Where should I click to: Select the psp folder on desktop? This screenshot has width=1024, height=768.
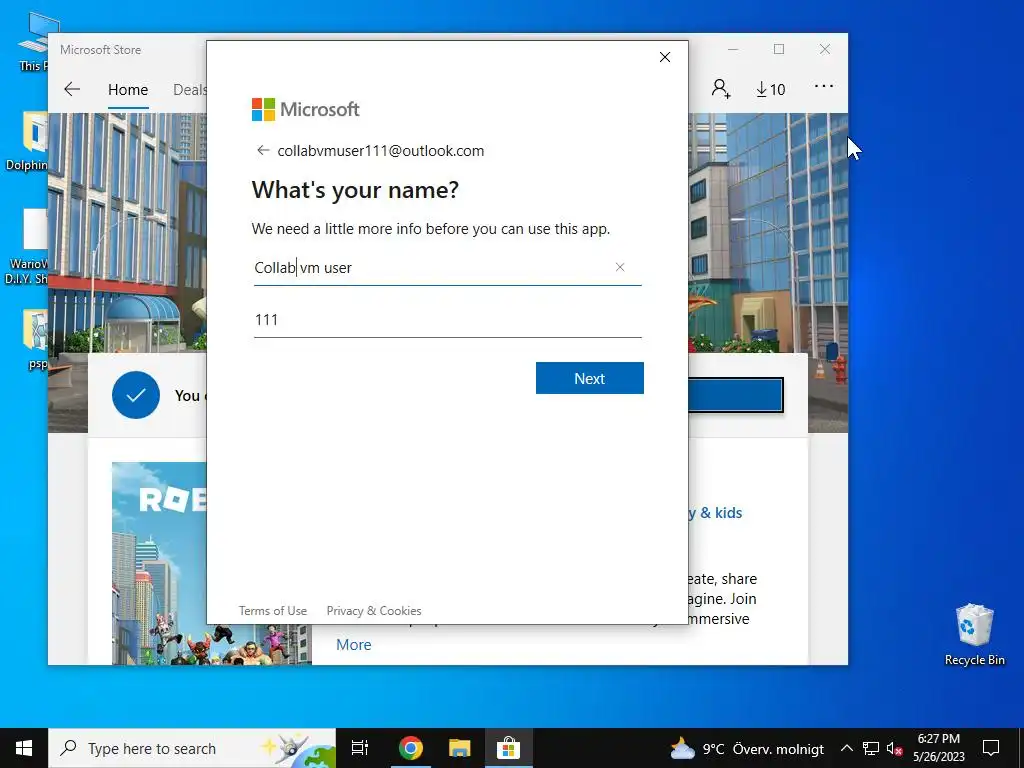pyautogui.click(x=37, y=340)
